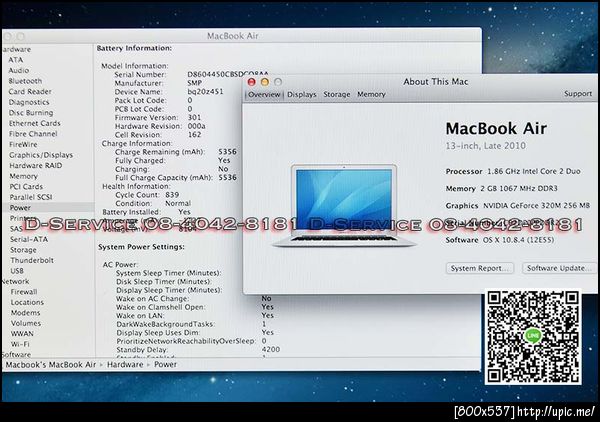This screenshot has height=422, width=600.
Task: Select Disc Burning in the sidebar
Action: 31,113
